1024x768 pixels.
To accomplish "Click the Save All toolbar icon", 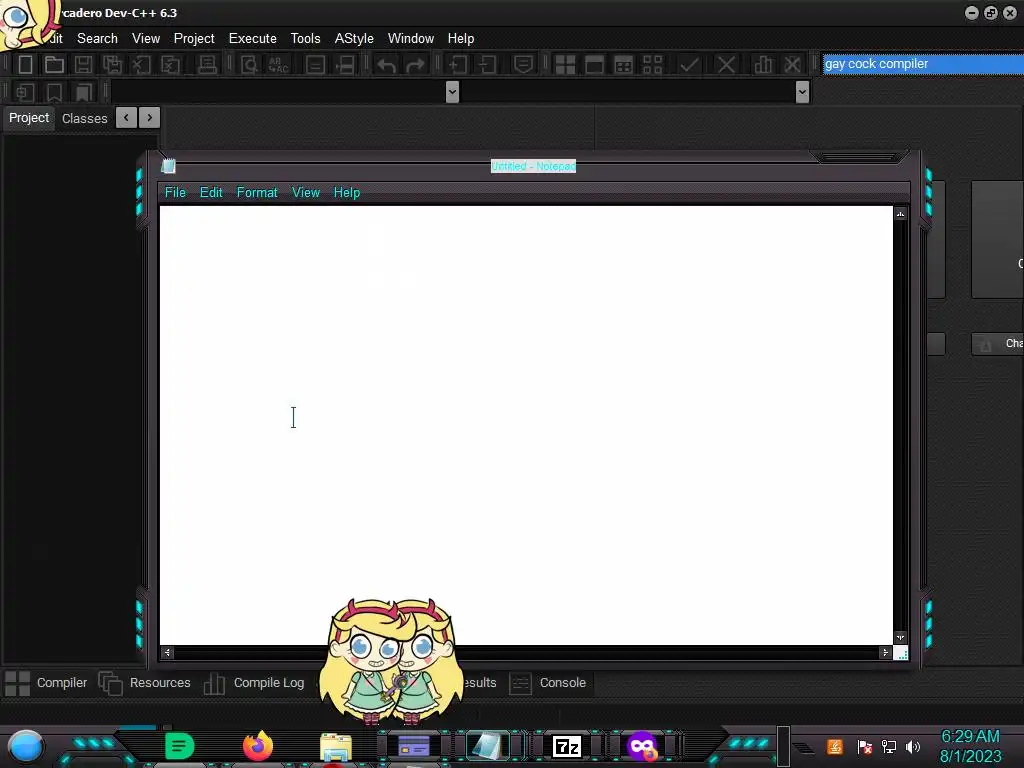I will click(x=112, y=64).
